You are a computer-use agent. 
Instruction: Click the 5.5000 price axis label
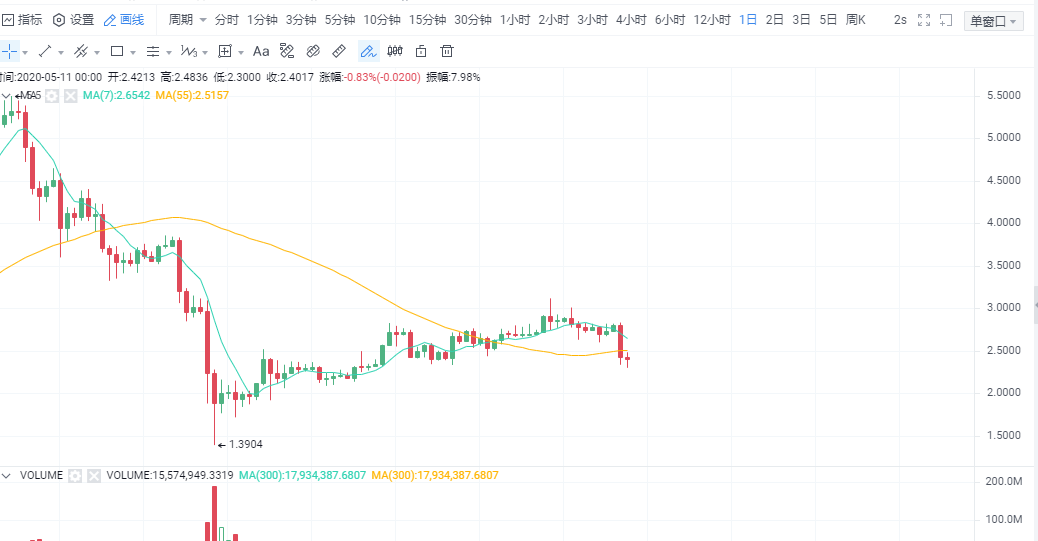(1004, 95)
